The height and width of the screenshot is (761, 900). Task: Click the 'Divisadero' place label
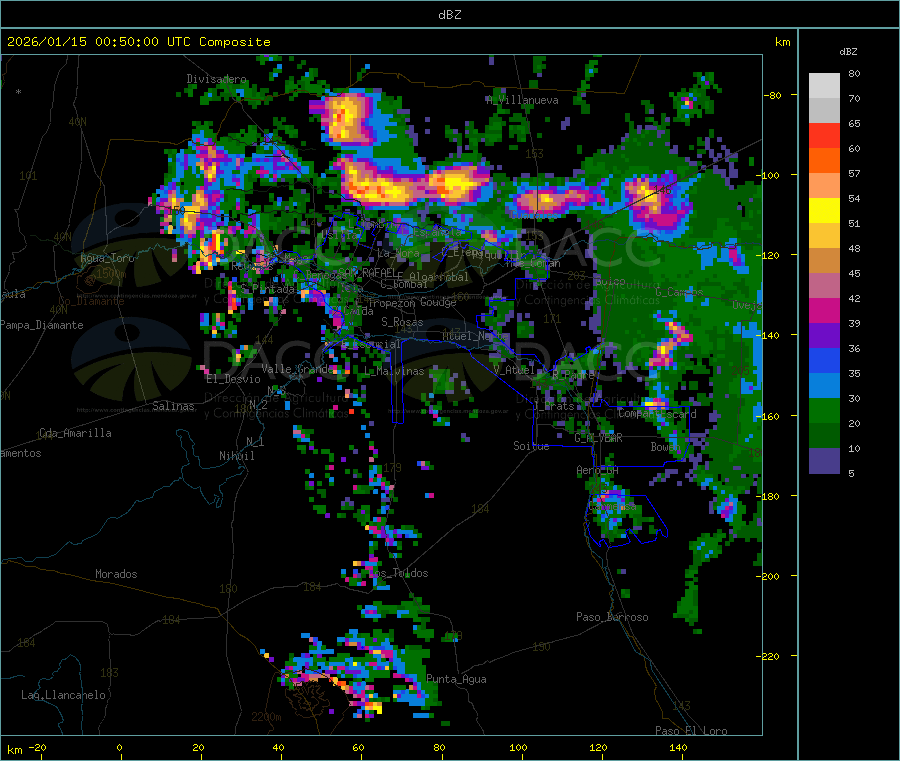(216, 79)
